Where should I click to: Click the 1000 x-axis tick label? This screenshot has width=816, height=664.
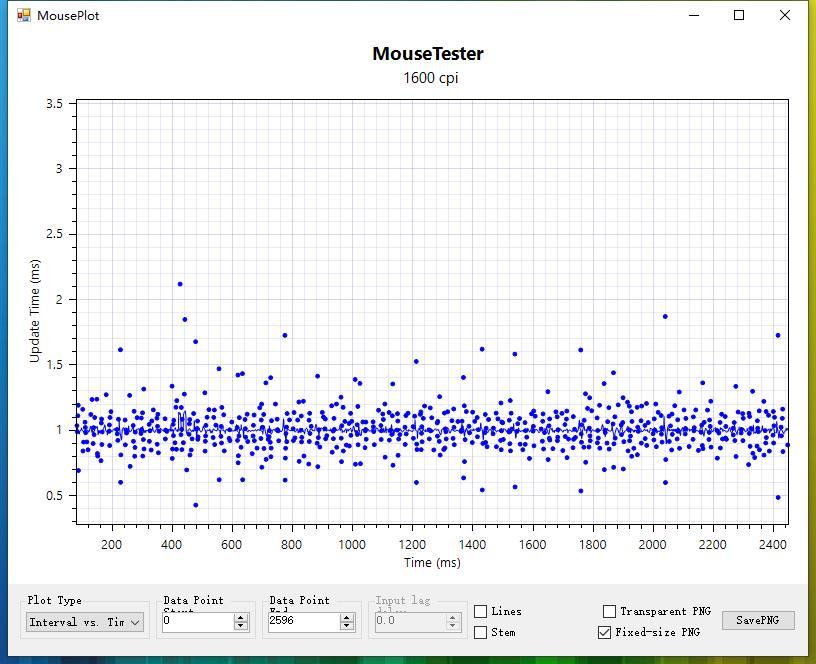point(352,544)
